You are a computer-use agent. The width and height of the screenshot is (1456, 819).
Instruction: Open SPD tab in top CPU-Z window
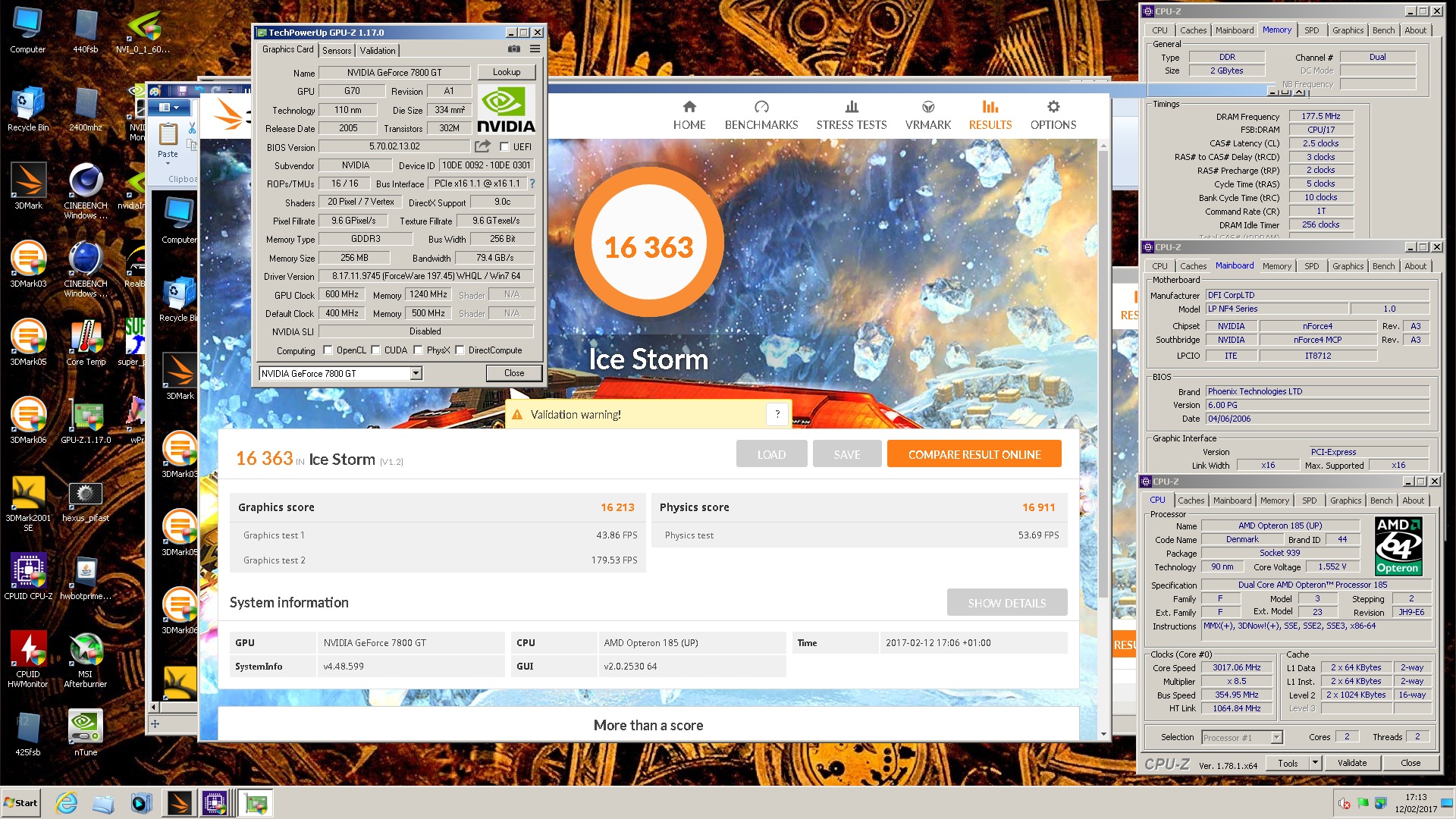point(1311,30)
